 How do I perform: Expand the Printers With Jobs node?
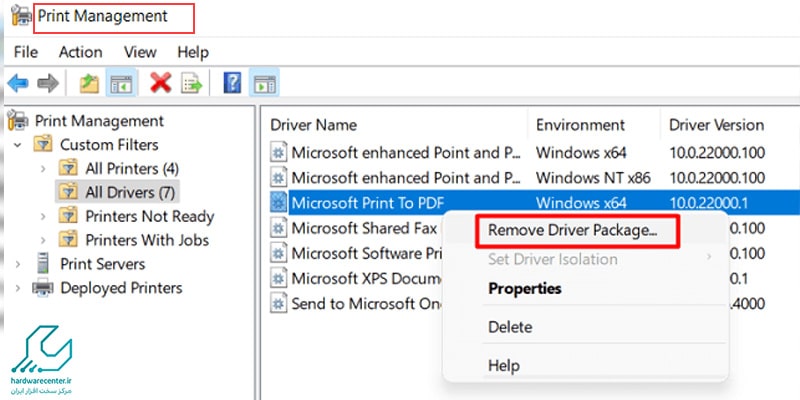(43, 240)
